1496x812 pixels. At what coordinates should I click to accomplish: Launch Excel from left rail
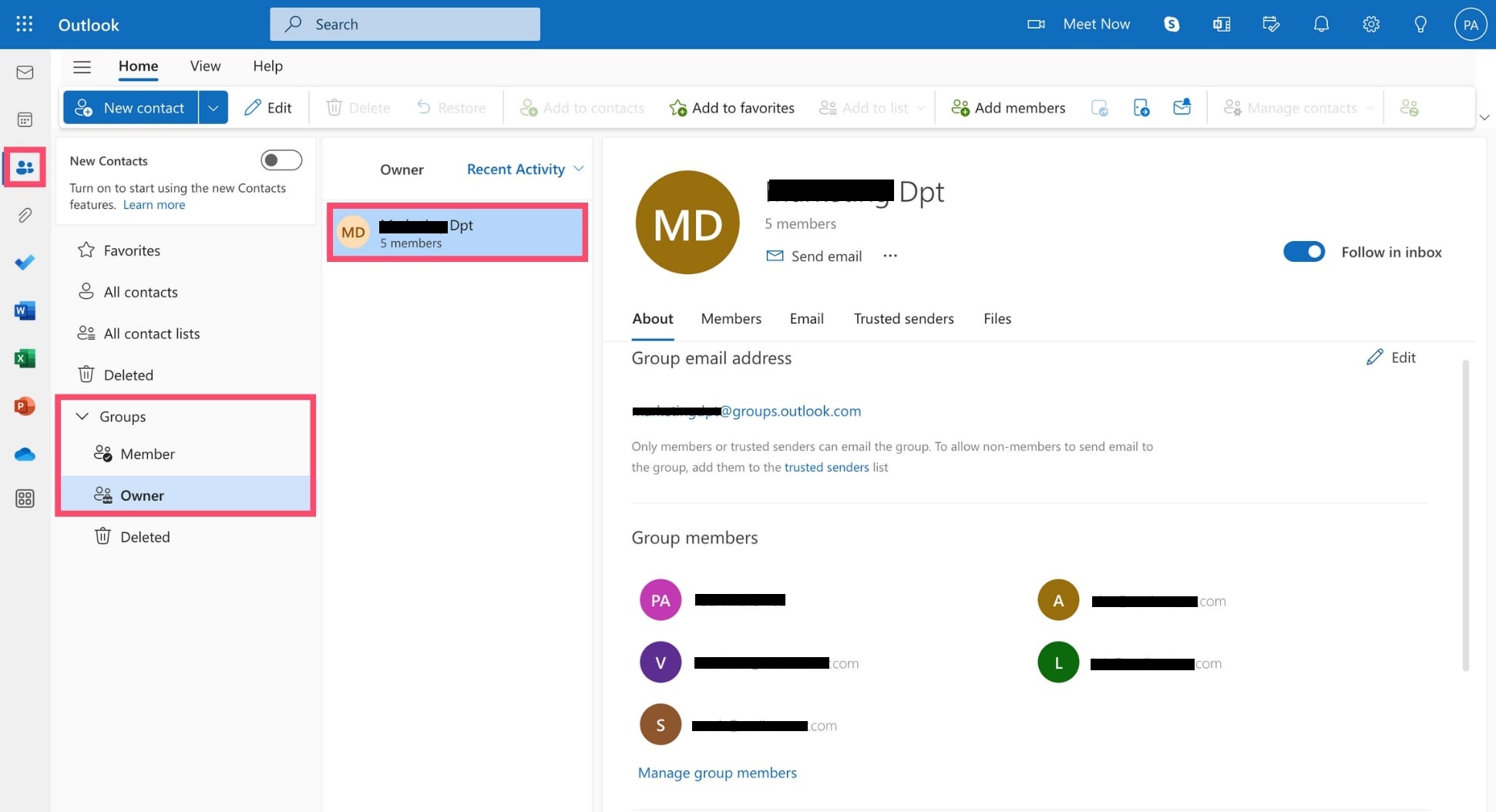coord(25,358)
